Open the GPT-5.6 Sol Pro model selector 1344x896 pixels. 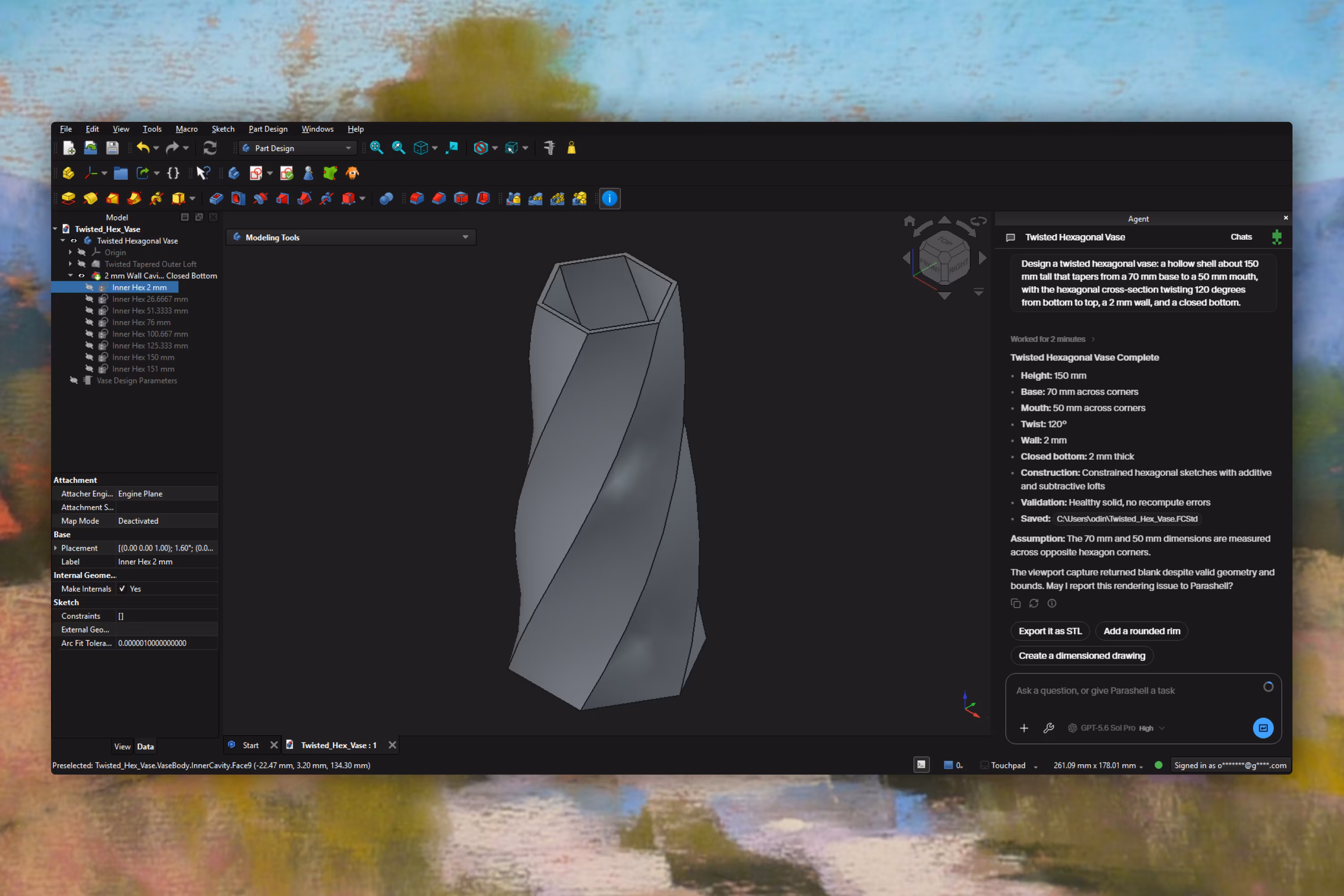click(1116, 728)
